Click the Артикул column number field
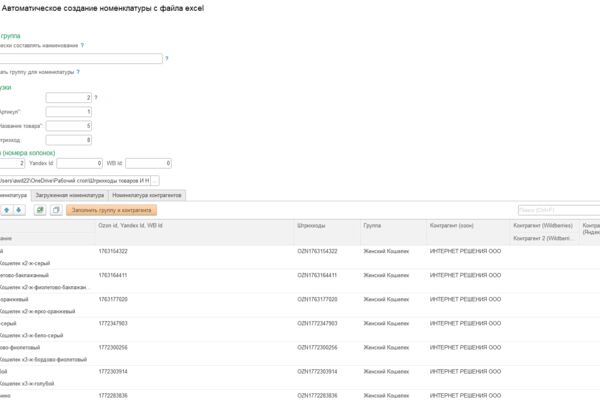Image resolution: width=600 pixels, height=400 pixels. pyautogui.click(x=69, y=112)
